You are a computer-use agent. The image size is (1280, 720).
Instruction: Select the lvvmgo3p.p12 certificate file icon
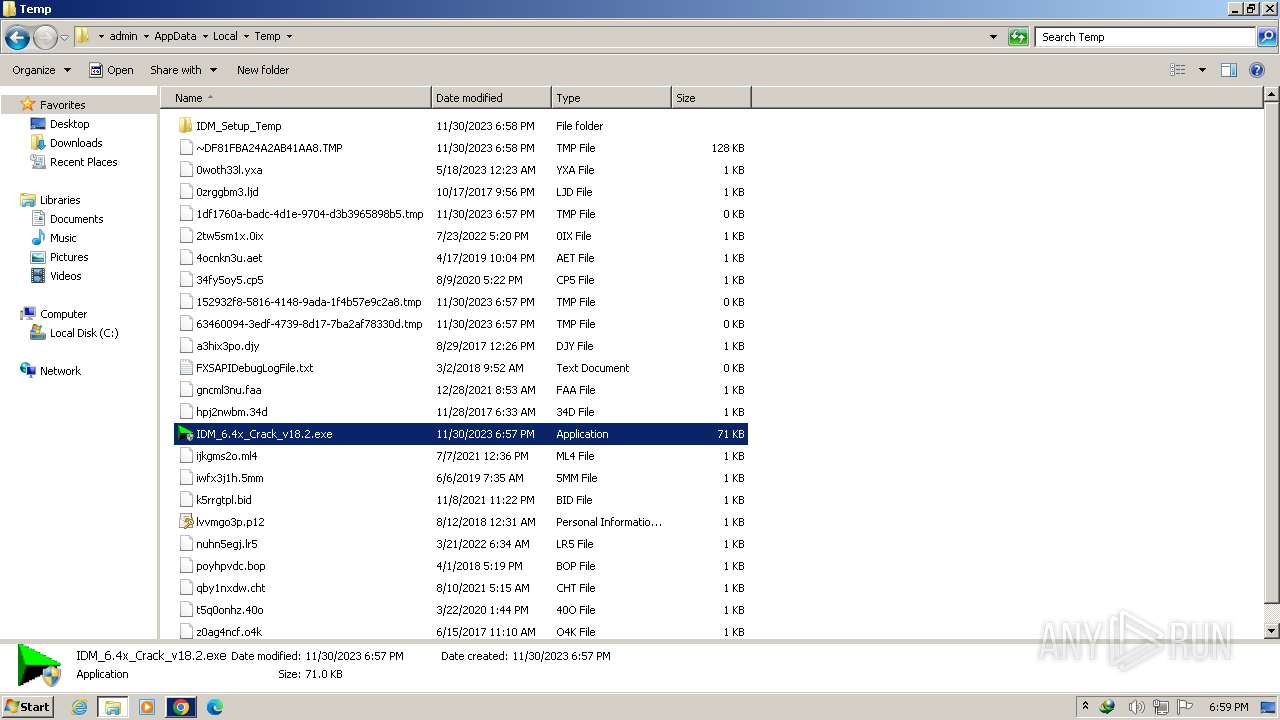[185, 522]
